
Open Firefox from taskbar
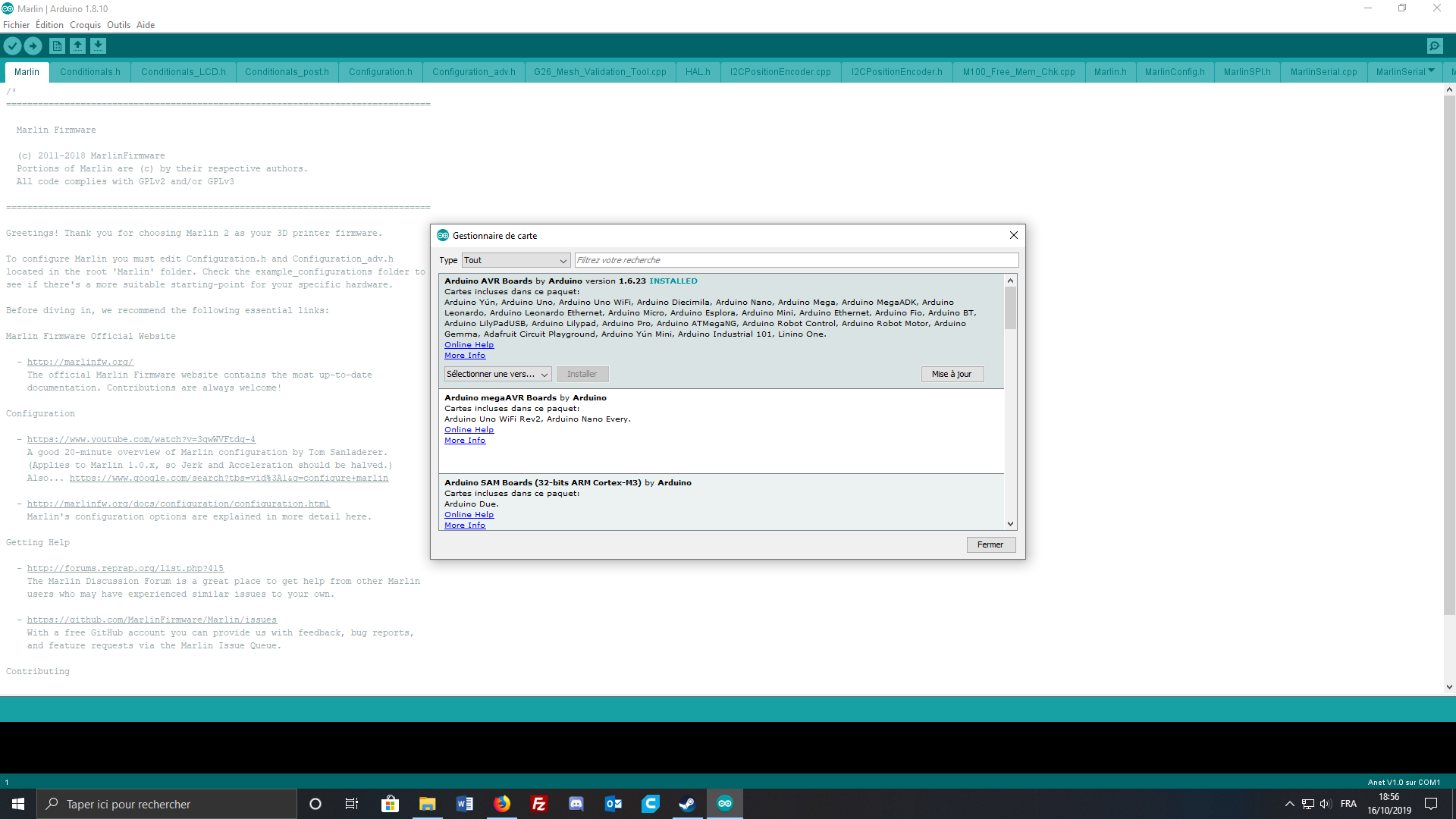tap(501, 804)
